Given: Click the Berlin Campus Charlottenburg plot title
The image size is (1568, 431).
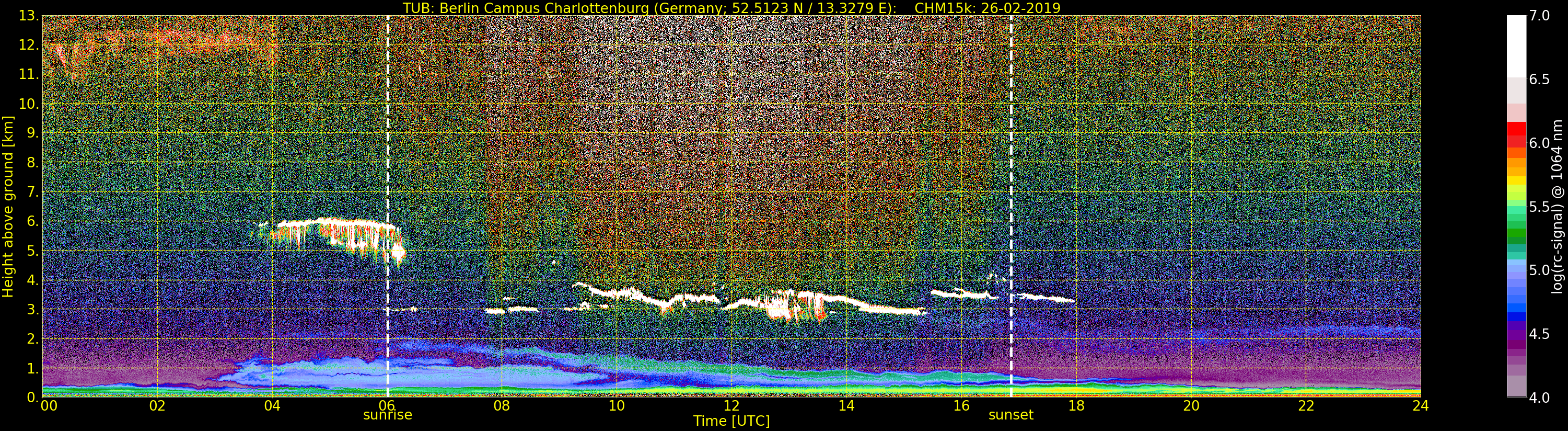Looking at the screenshot, I should pos(731,8).
